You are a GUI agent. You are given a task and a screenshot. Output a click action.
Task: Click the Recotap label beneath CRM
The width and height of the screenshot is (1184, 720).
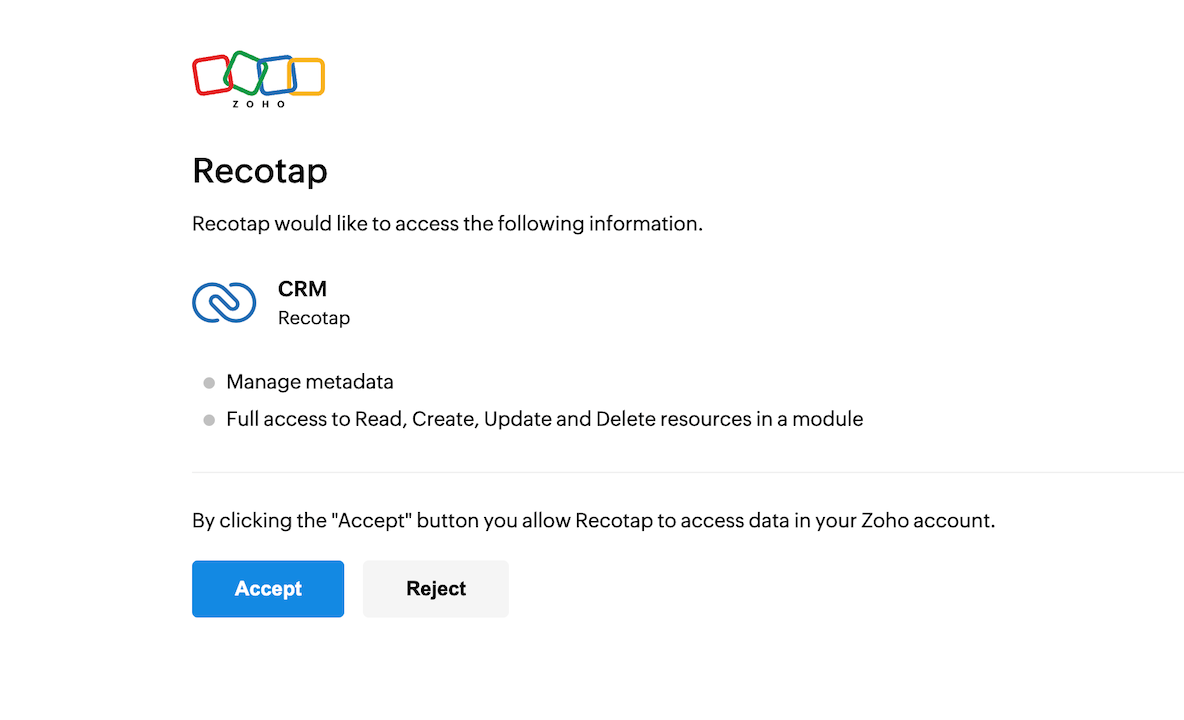click(x=314, y=318)
